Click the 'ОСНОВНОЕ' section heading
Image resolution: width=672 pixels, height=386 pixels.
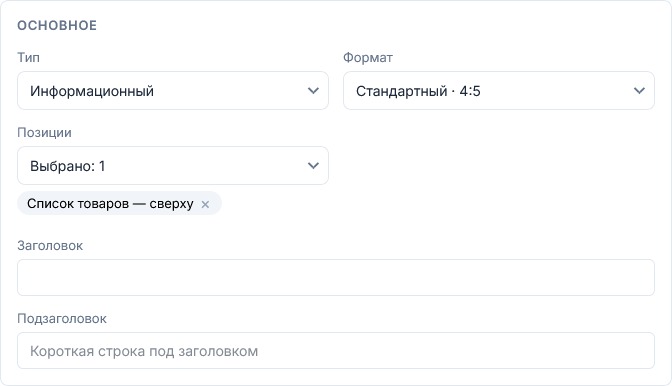pyautogui.click(x=57, y=25)
